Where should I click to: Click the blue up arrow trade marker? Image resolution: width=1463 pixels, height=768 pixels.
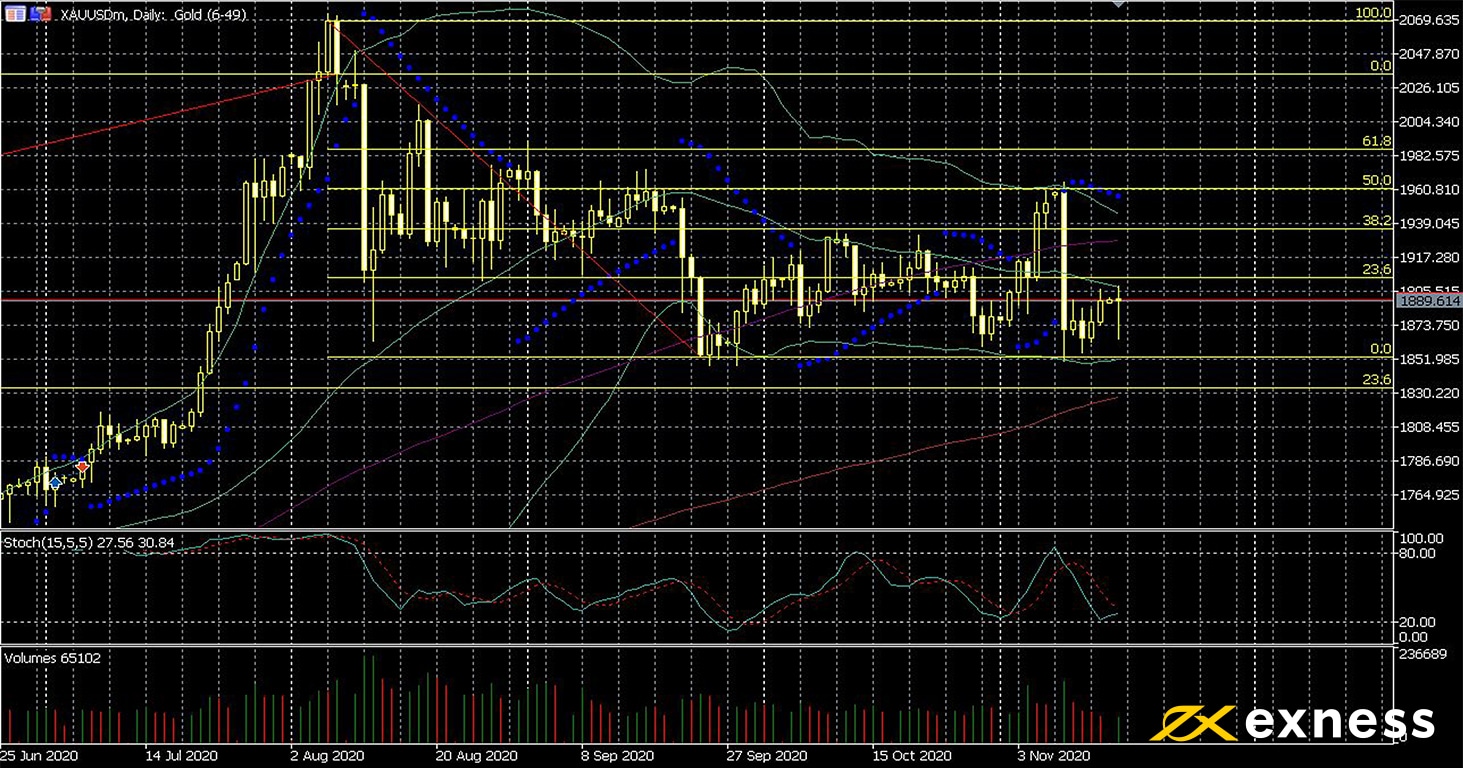pyautogui.click(x=55, y=483)
